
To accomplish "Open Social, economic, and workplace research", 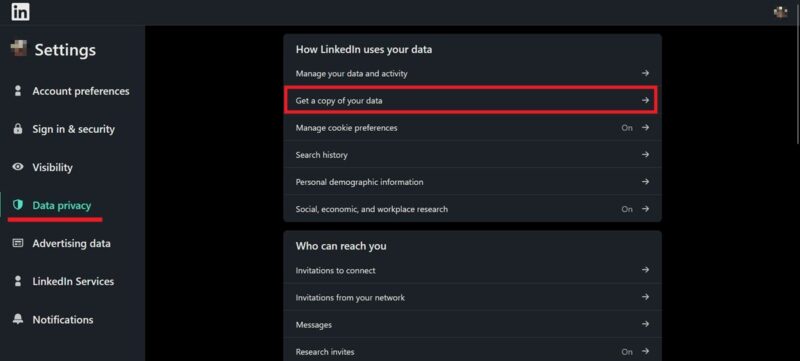I will (472, 209).
